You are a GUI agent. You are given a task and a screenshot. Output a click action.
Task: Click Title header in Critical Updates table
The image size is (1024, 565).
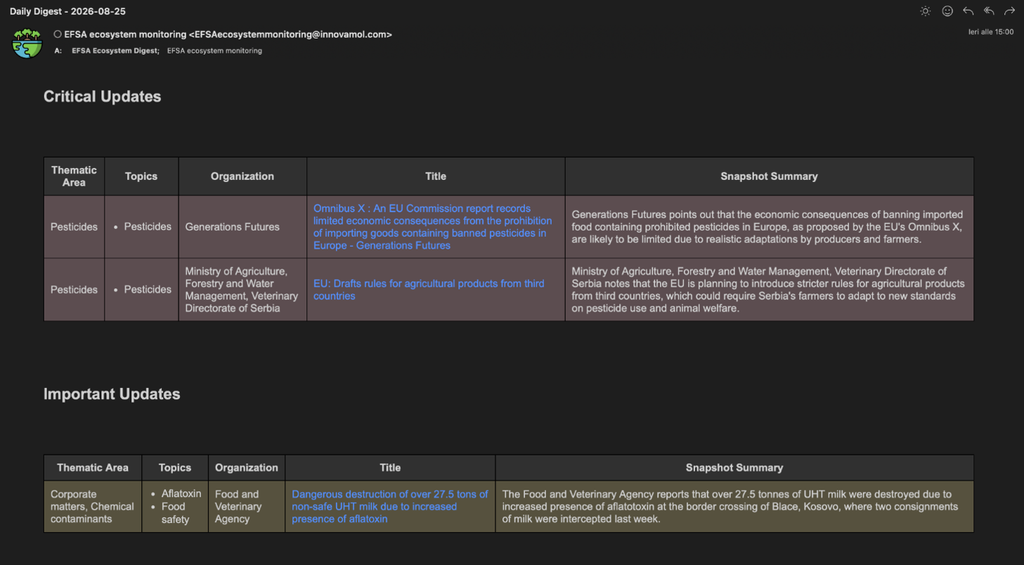tap(436, 176)
